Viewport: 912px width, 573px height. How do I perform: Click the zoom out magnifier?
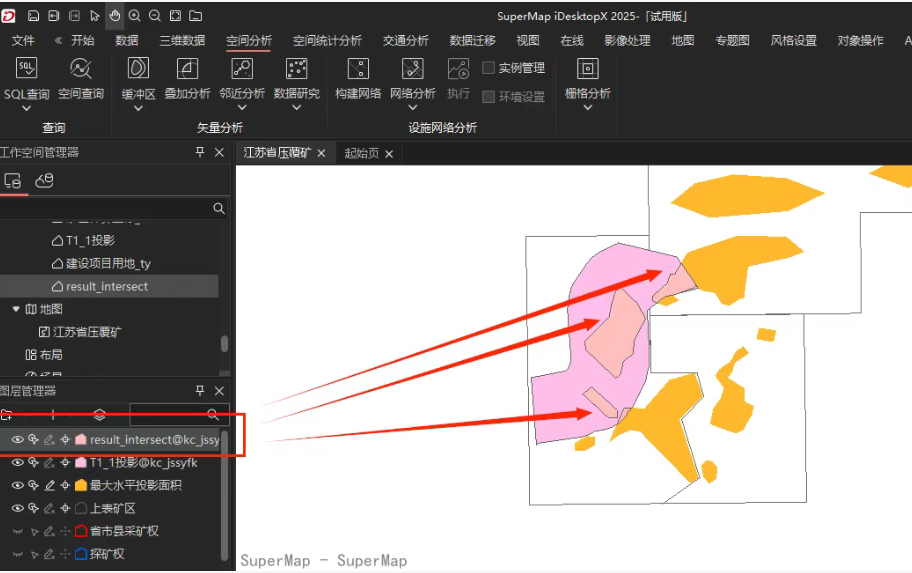point(155,16)
